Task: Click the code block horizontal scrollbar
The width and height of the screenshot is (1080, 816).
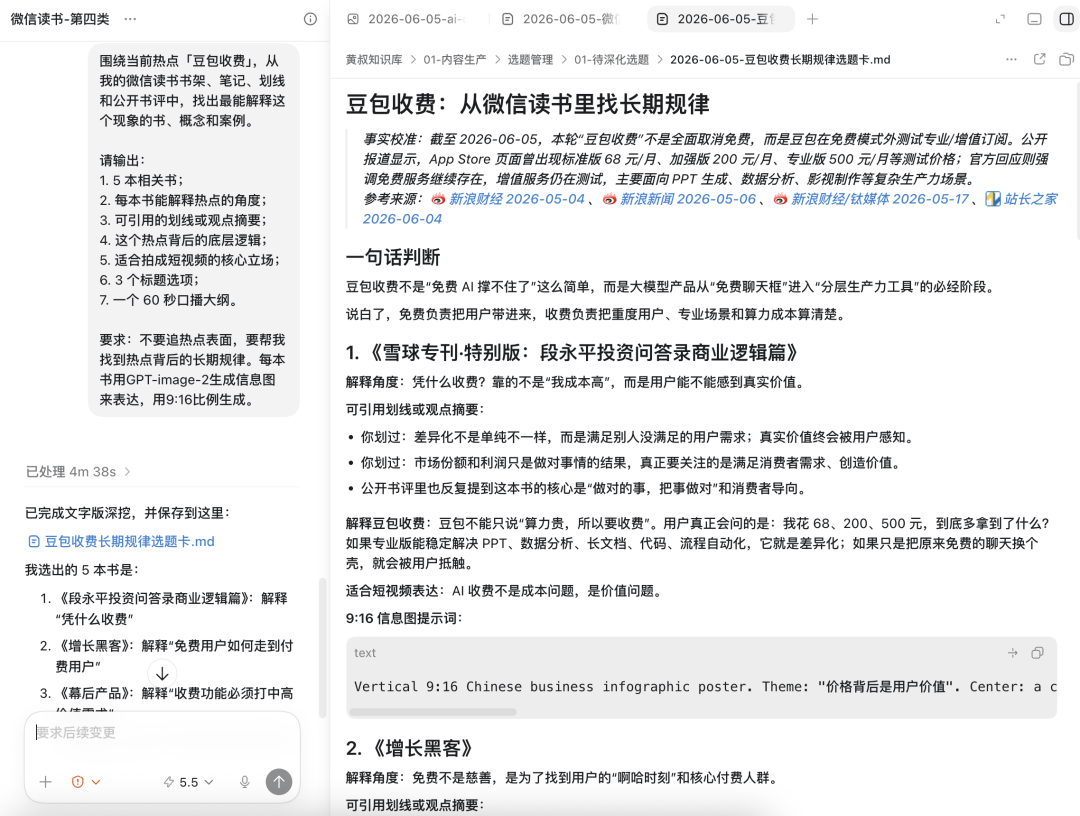Action: coord(433,712)
